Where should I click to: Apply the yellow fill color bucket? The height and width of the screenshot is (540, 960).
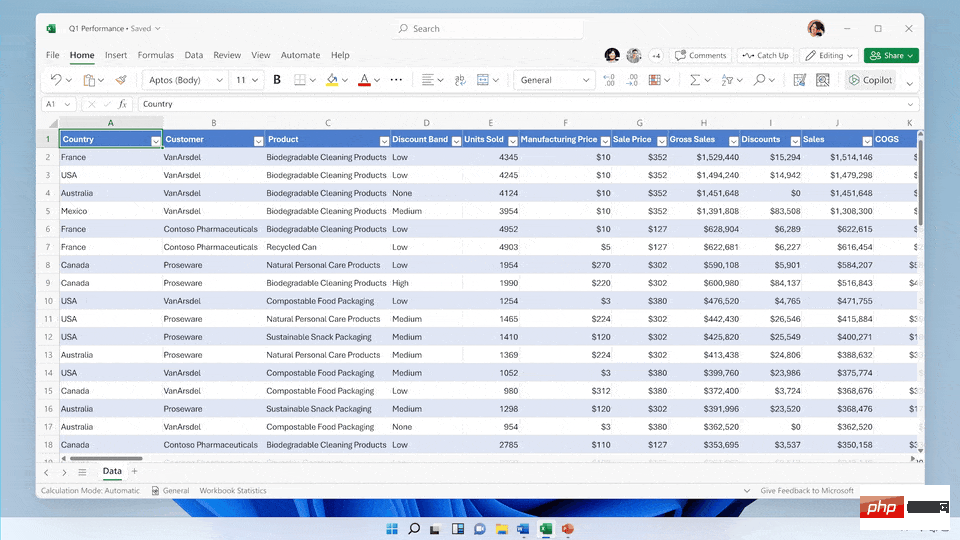(x=332, y=80)
